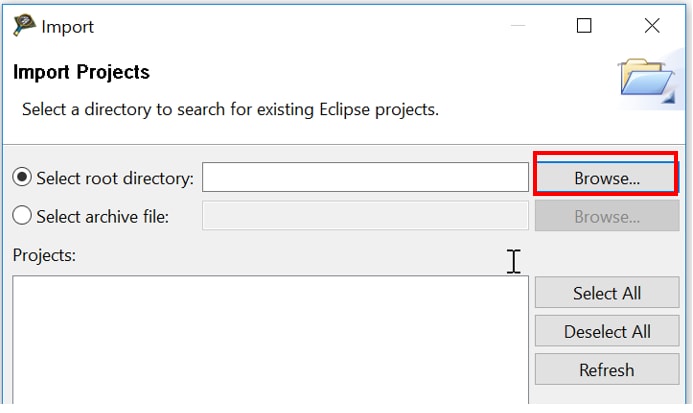Click the Projects: label above the list
Screen dimensions: 693x413
click(44, 255)
